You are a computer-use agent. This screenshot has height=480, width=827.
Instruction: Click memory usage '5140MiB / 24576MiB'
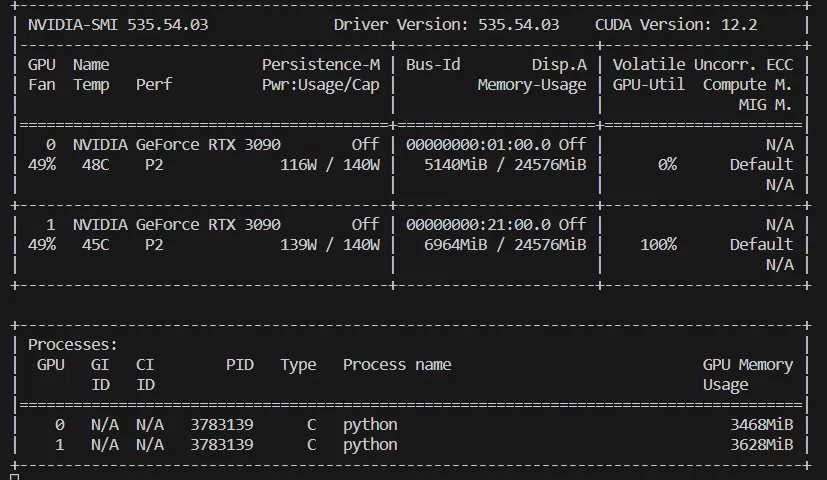click(x=505, y=165)
